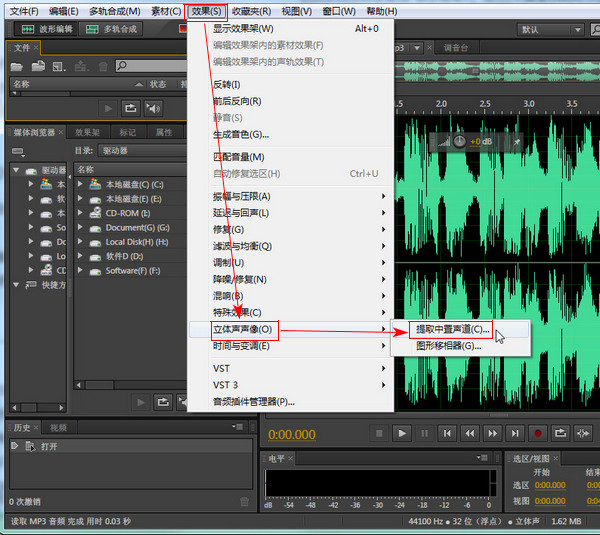The image size is (600, 535).
Task: Open drive shortcut dropdown icon beside 目录
Action: [x=18, y=152]
